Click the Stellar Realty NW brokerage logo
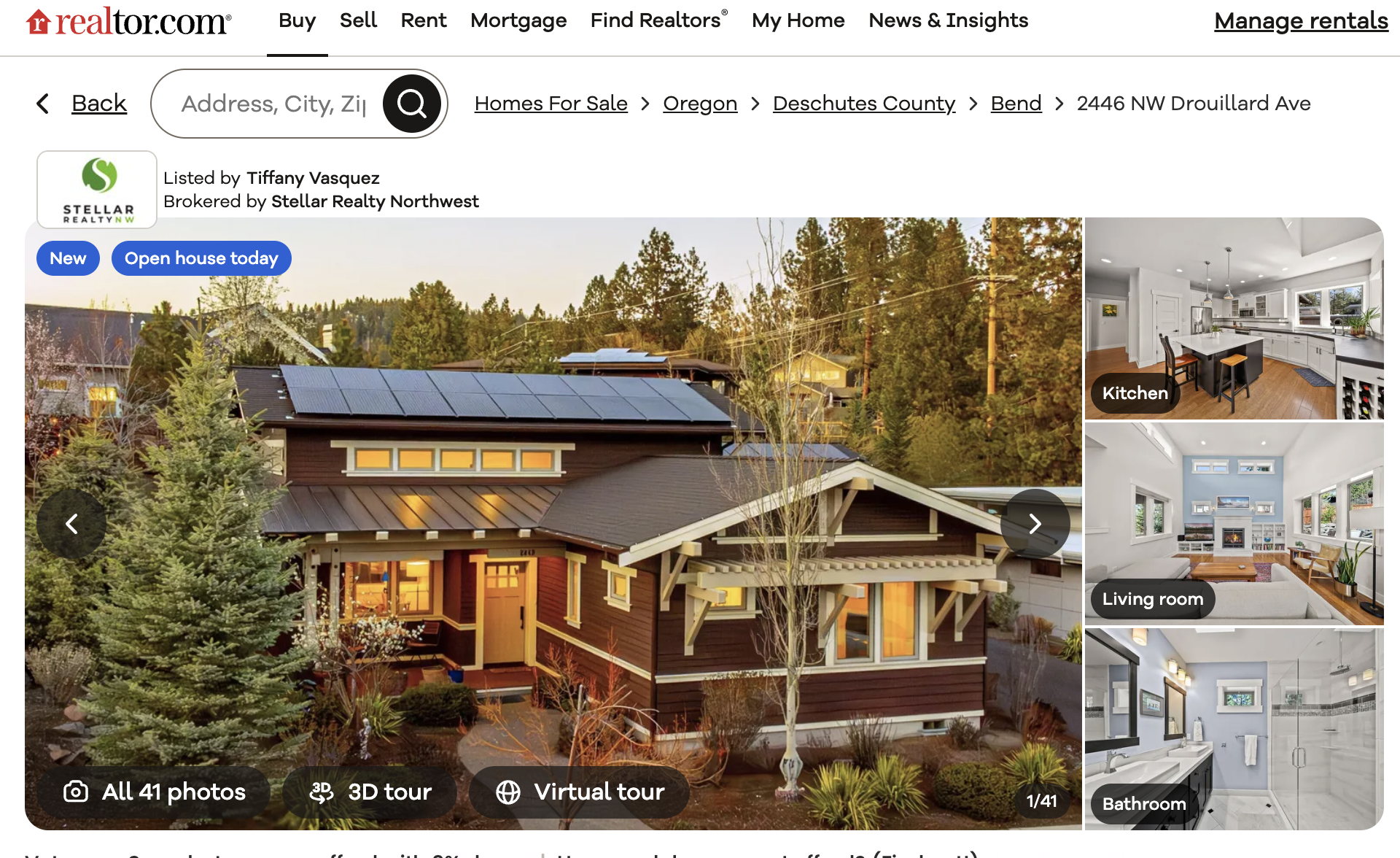The image size is (1400, 858). tap(97, 190)
